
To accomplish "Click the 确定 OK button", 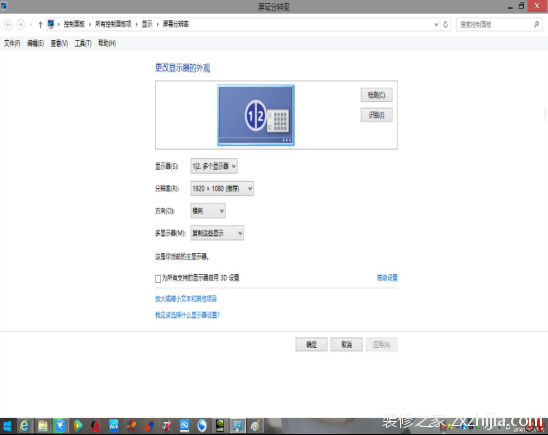I will click(311, 345).
